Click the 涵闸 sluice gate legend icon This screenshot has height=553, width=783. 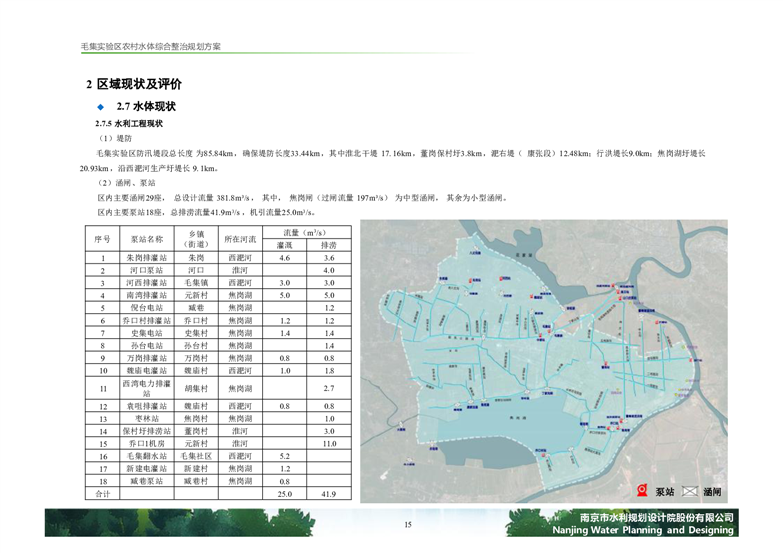coord(691,492)
